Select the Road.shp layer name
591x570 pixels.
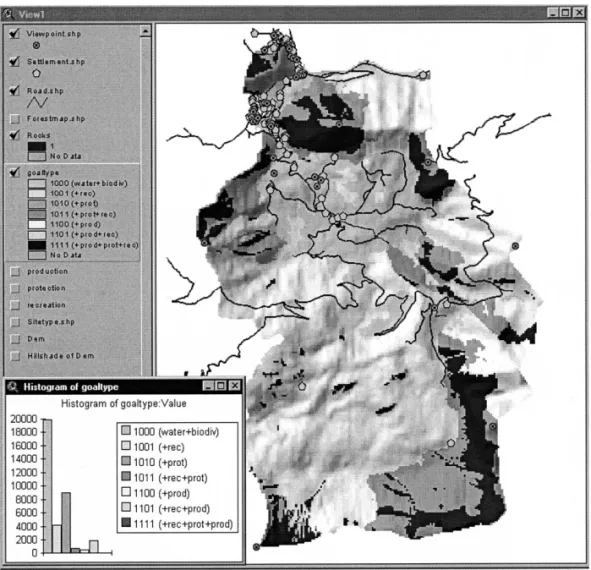45,90
